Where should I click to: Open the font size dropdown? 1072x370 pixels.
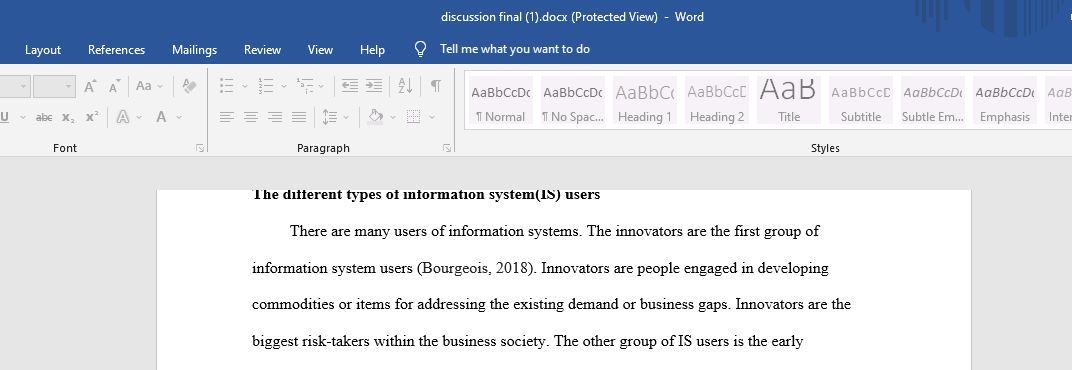(68, 86)
